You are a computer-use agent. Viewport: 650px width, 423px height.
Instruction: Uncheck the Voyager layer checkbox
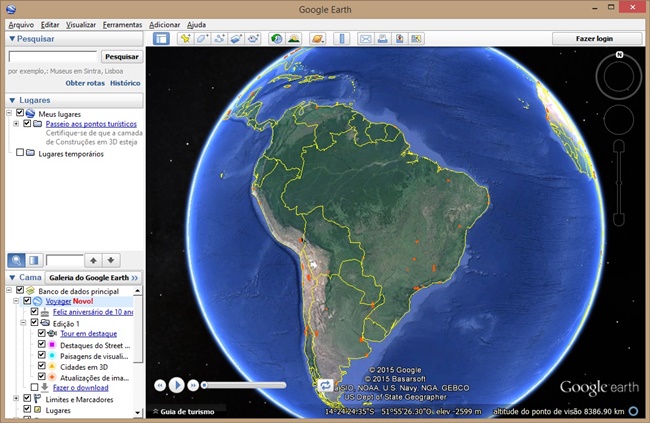click(x=27, y=300)
